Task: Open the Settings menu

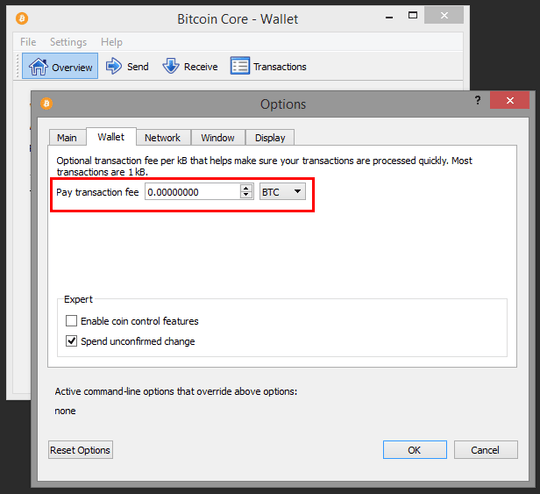Action: point(68,42)
